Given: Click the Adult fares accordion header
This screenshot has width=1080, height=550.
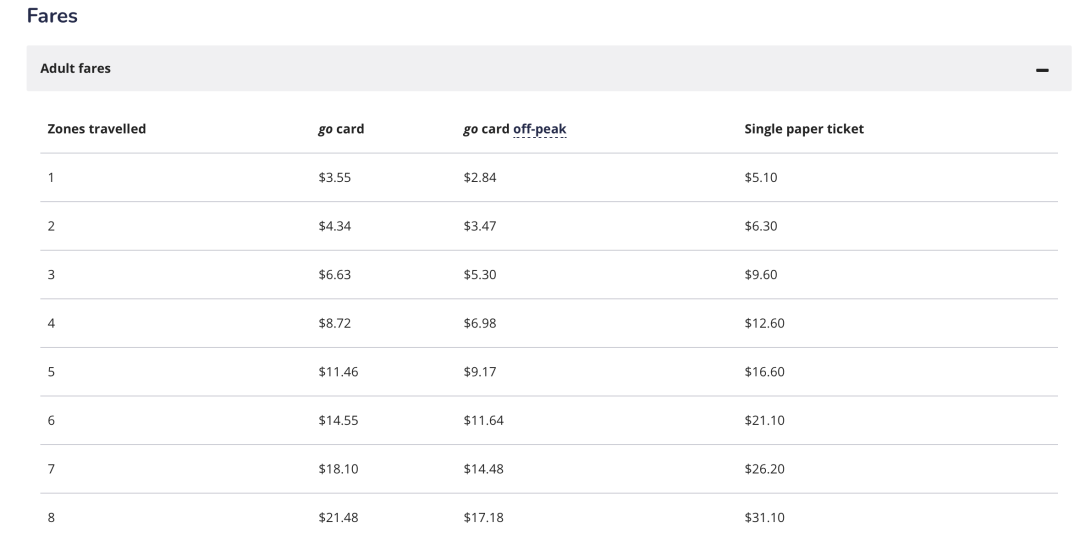Looking at the screenshot, I should point(549,68).
